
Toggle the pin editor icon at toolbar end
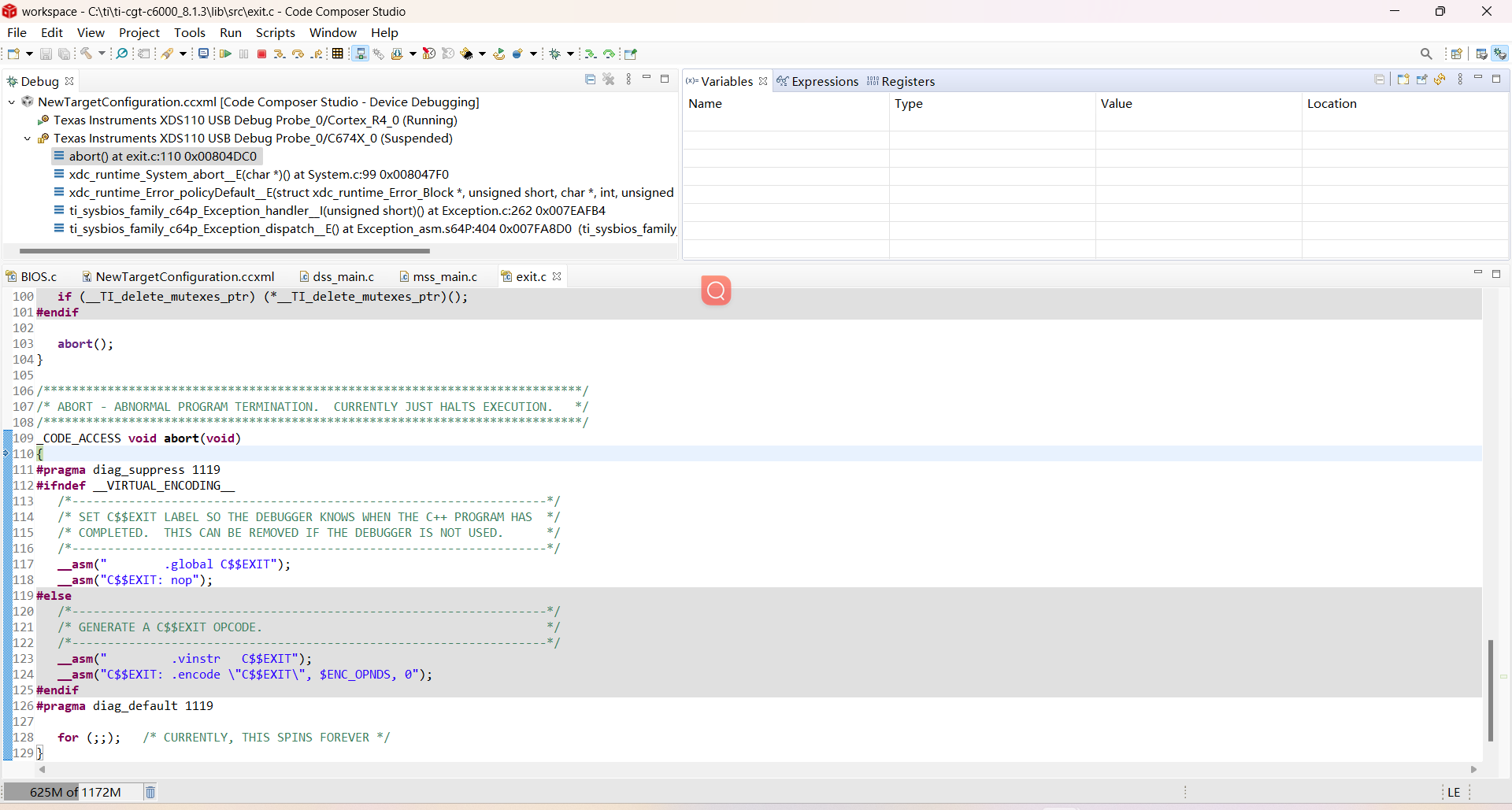point(631,54)
